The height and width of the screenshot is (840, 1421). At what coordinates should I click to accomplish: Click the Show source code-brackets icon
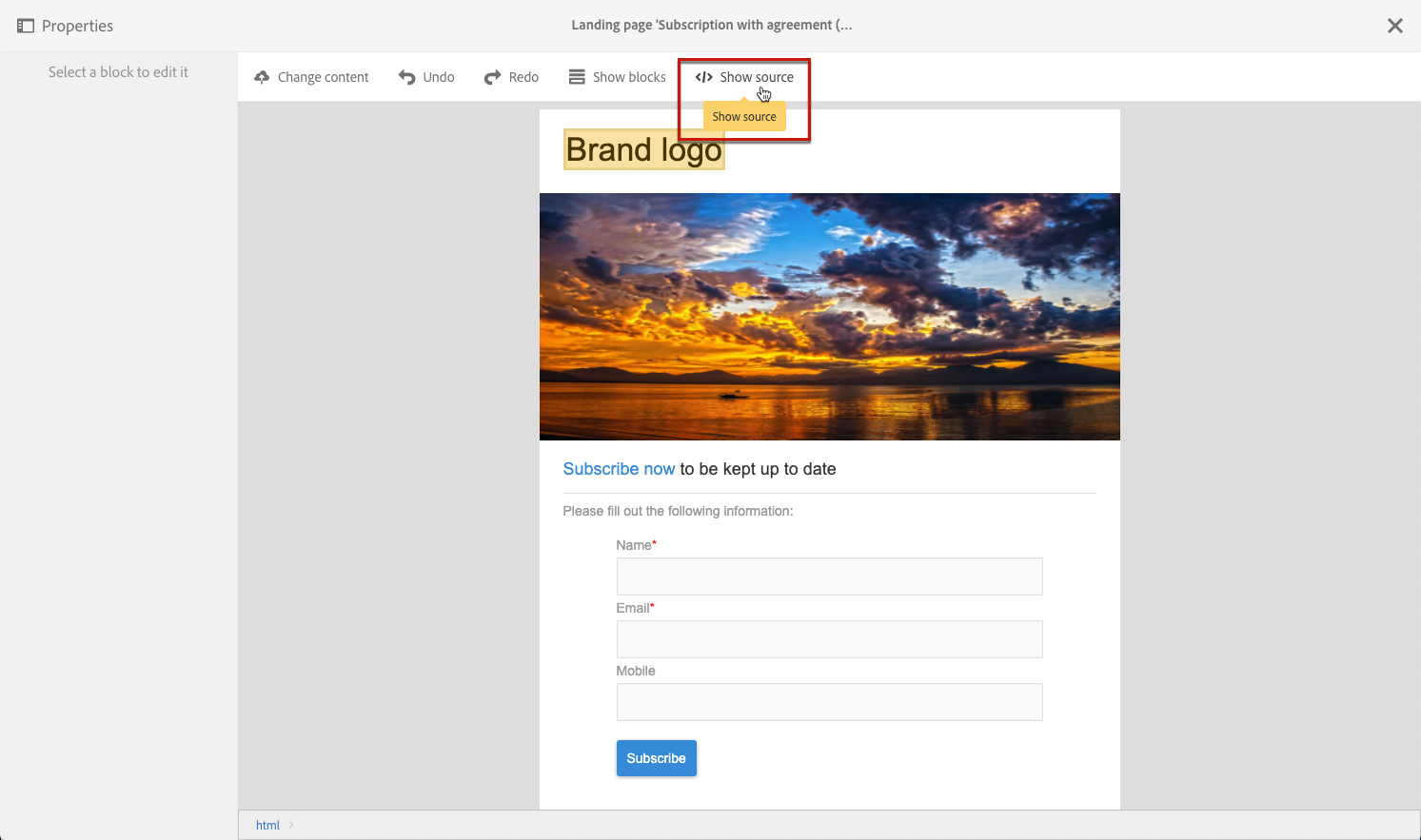click(x=703, y=77)
